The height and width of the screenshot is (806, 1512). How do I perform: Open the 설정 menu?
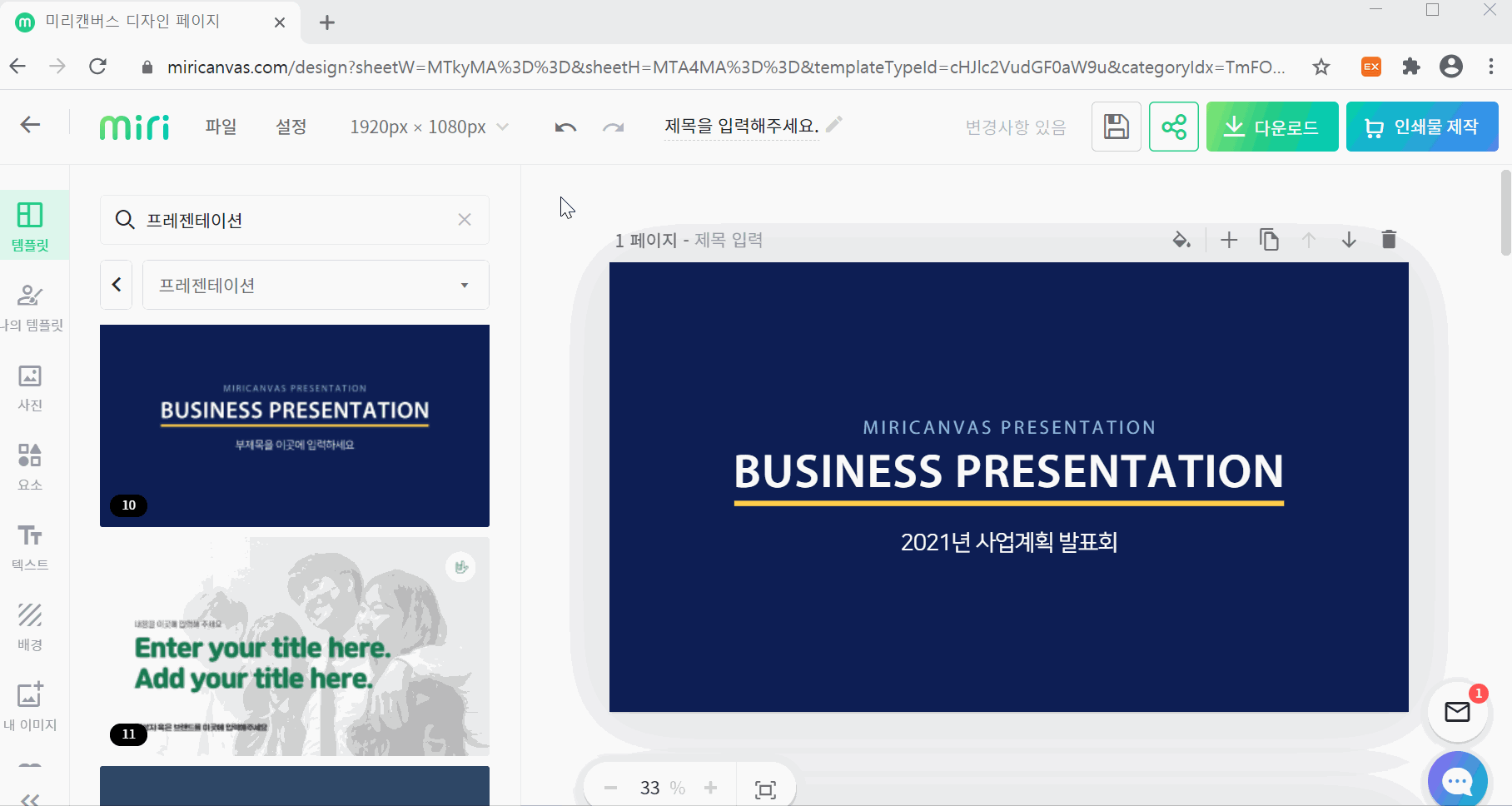[x=291, y=127]
